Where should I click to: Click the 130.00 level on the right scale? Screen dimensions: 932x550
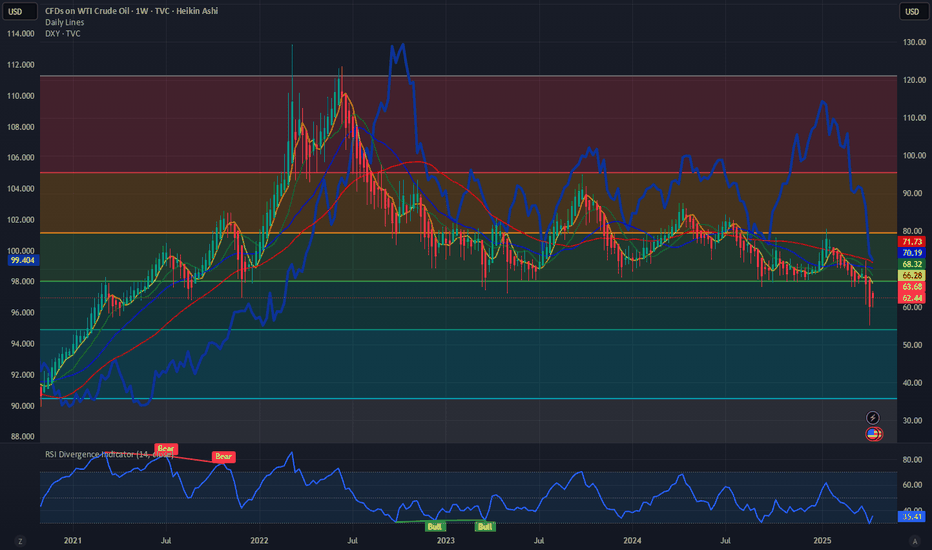914,42
